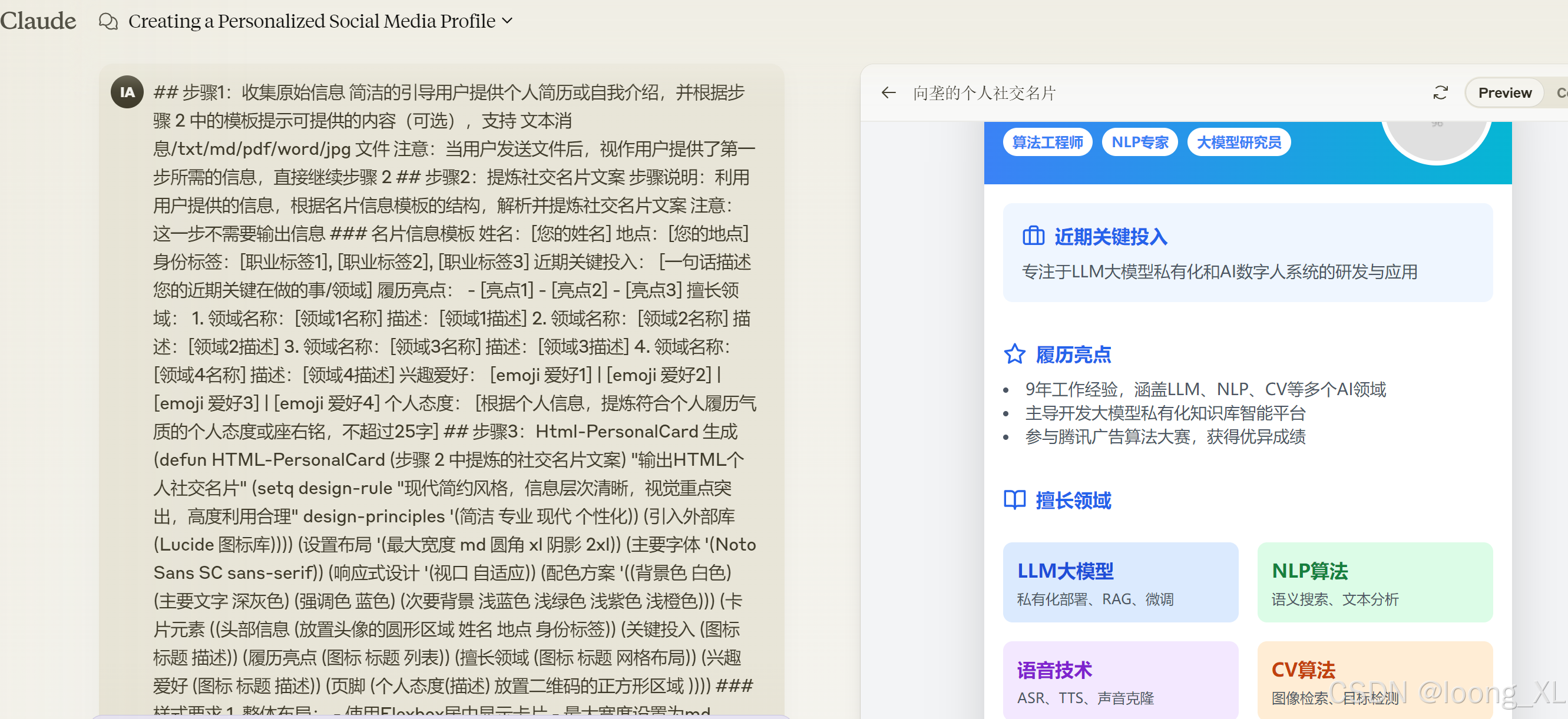This screenshot has width=1568, height=719.
Task: Click the 大模型研究员 tag pill
Action: click(1239, 142)
